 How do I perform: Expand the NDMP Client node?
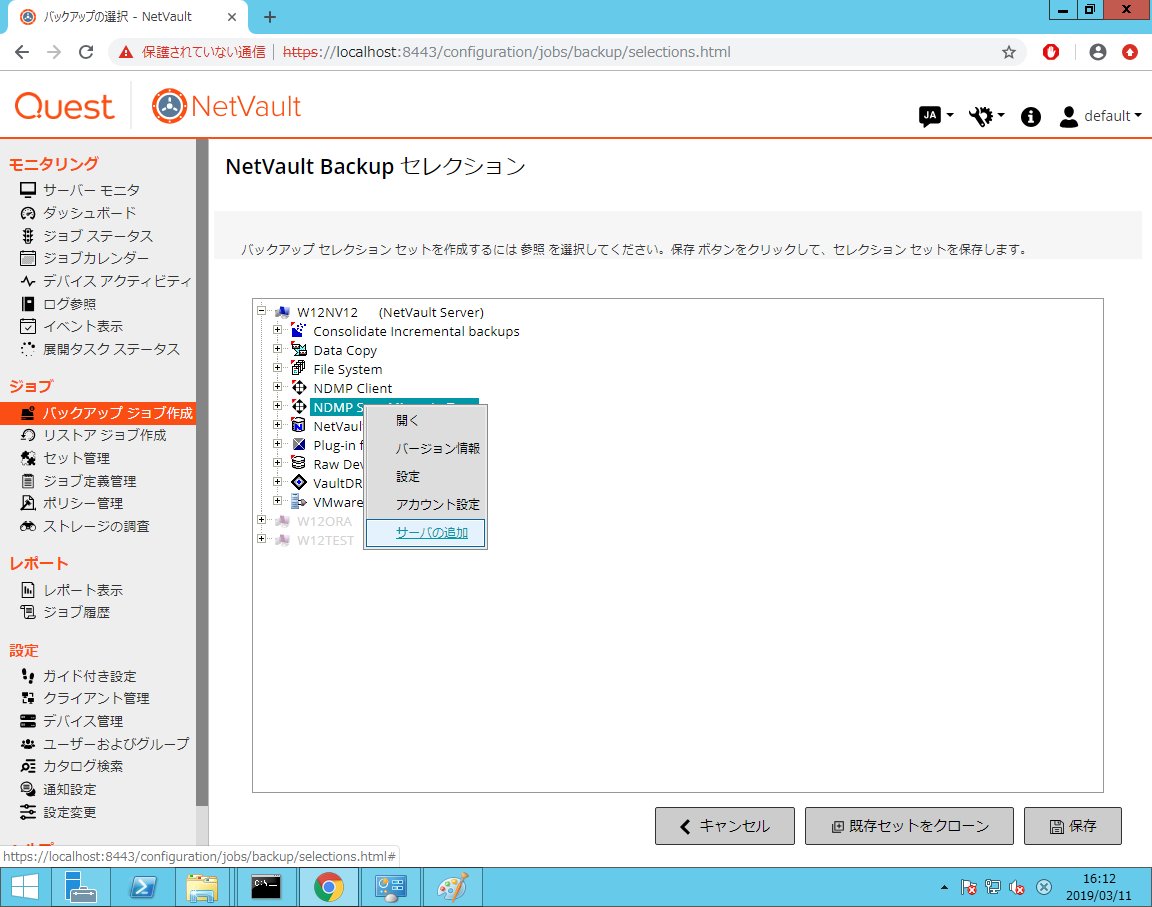coord(278,387)
